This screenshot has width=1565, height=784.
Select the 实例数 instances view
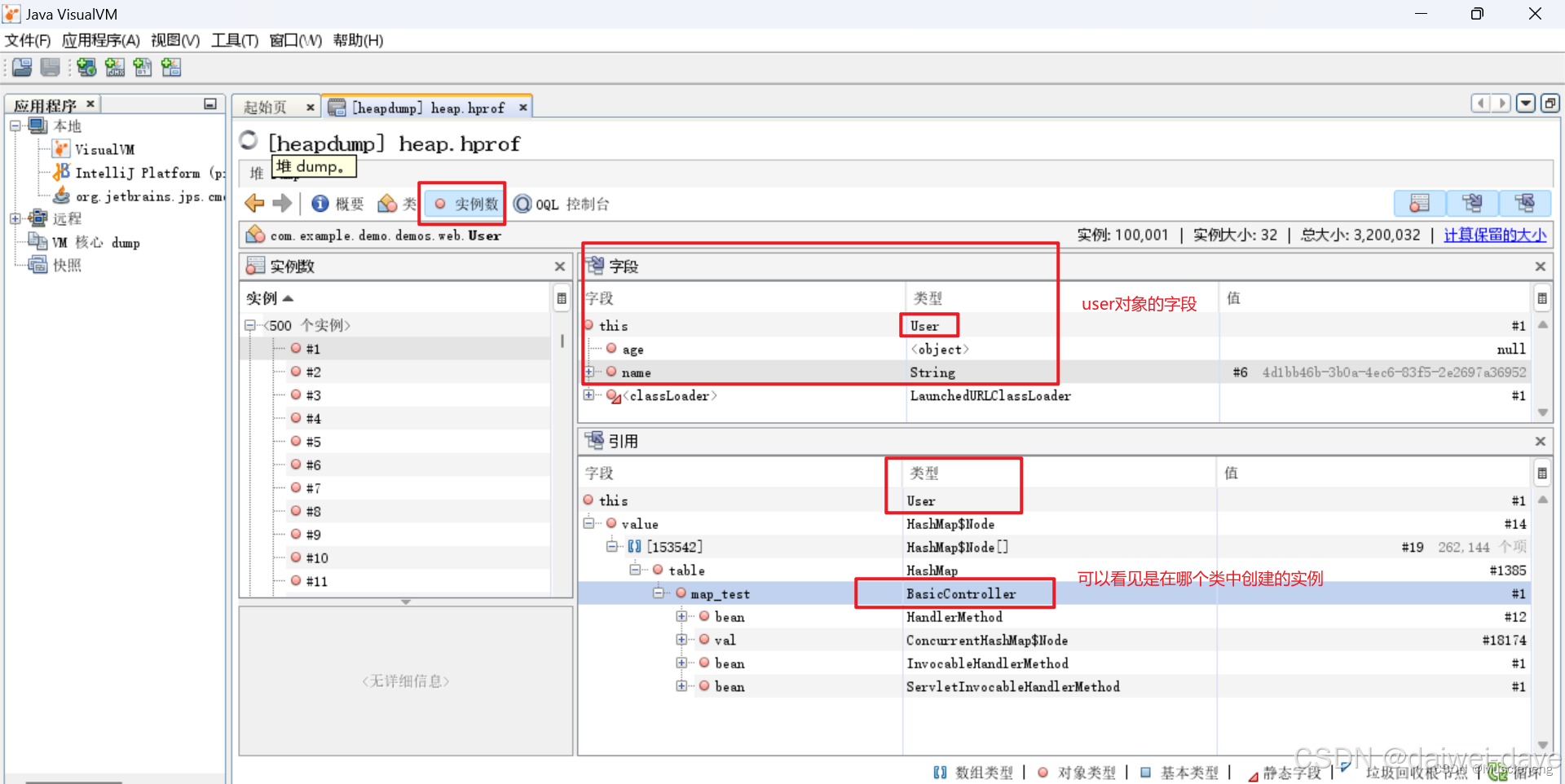466,204
